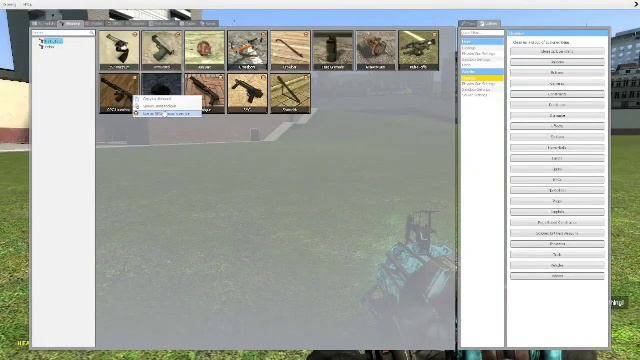Open the Post Process tab
This screenshot has height=360, width=640.
click(163, 24)
